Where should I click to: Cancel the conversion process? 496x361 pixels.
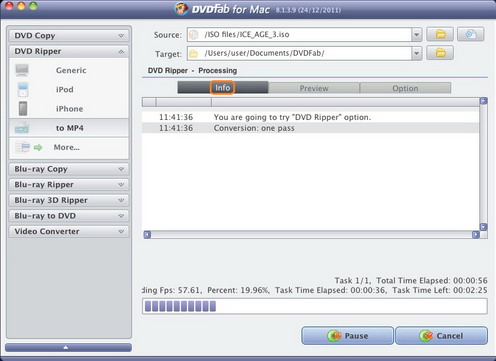click(441, 335)
